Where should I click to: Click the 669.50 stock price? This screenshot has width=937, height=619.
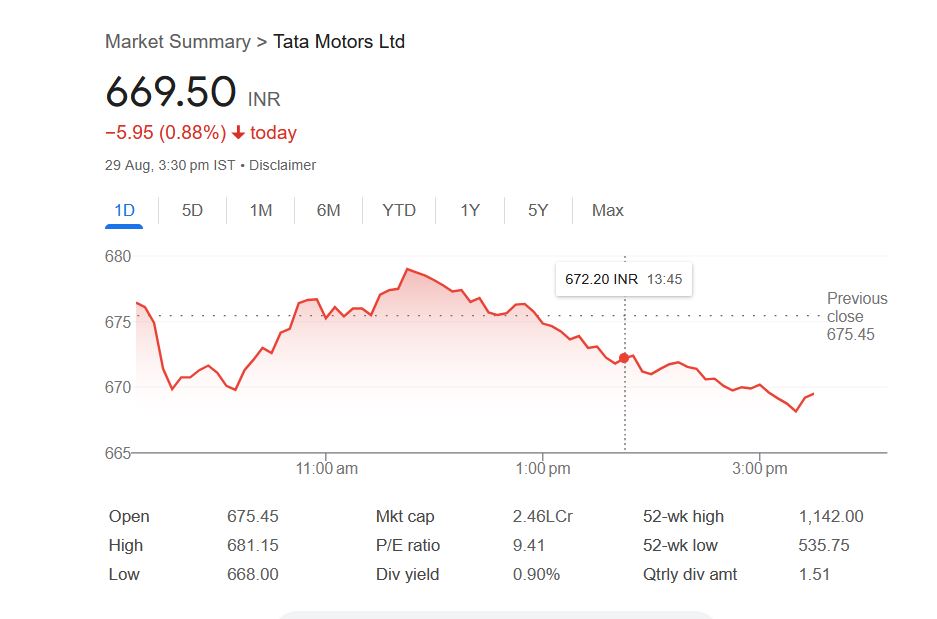[171, 92]
